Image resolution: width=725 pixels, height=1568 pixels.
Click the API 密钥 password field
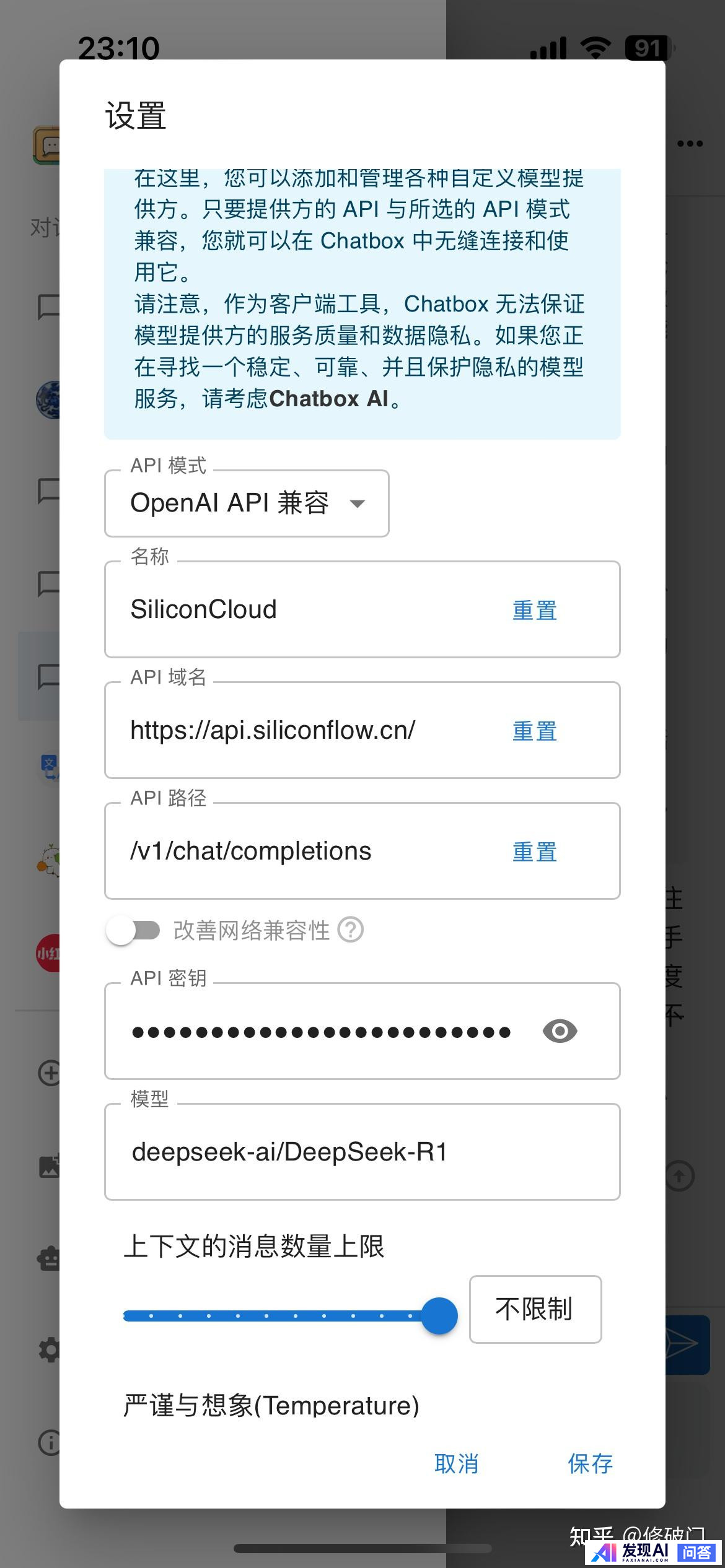(321, 1032)
